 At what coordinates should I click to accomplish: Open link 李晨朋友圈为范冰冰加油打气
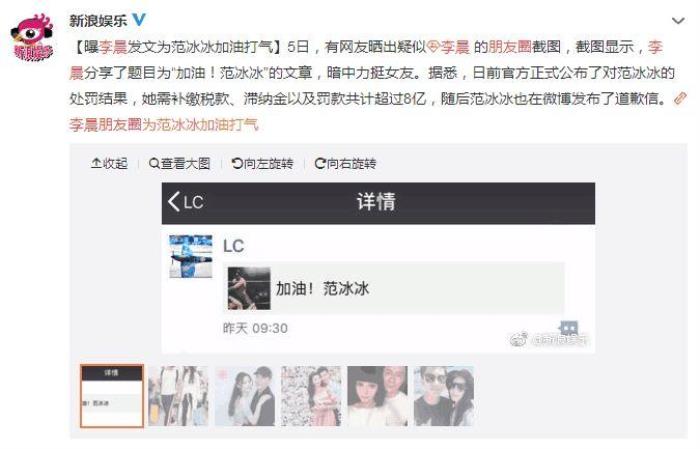[164, 125]
